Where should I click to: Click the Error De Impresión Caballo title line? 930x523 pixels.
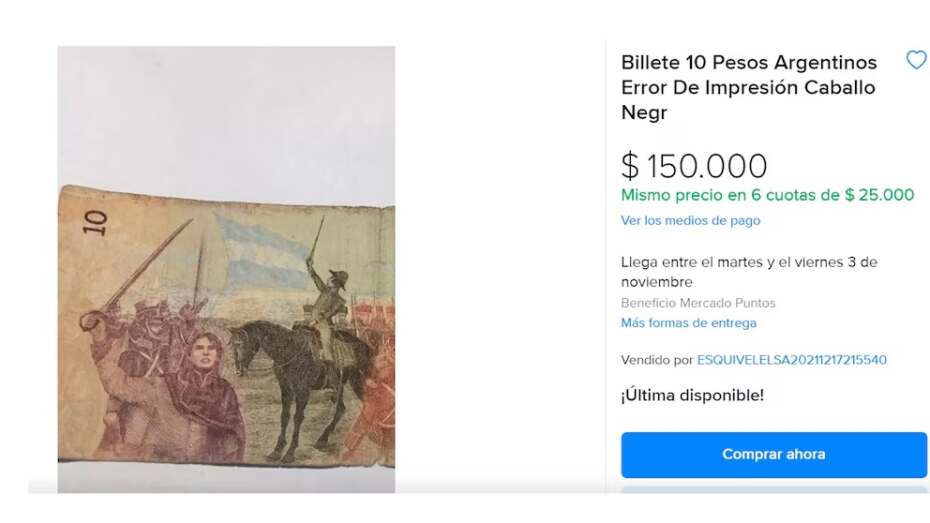coord(749,87)
